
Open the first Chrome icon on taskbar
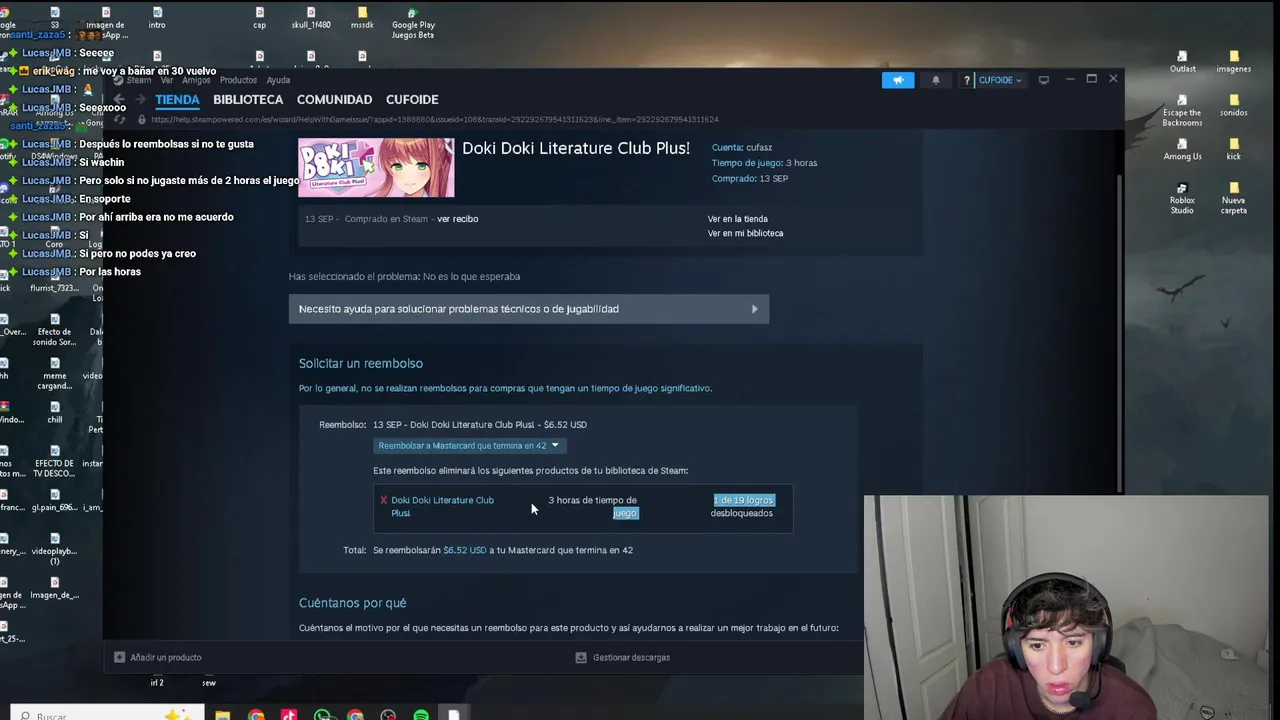(x=256, y=715)
